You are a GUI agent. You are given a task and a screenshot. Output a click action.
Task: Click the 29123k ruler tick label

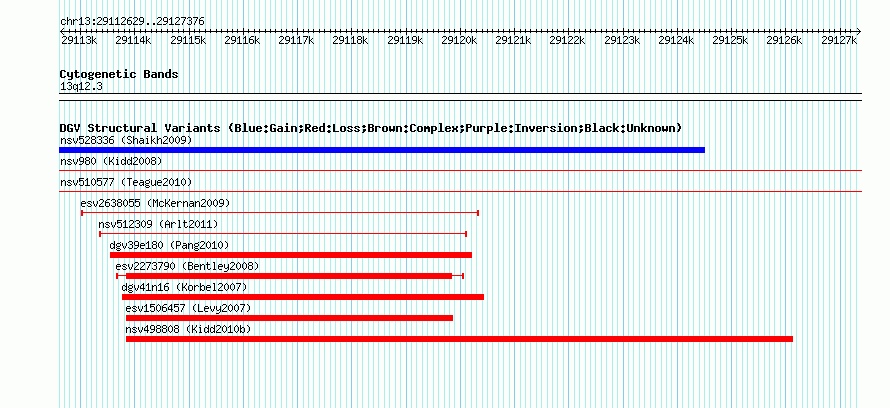click(x=622, y=40)
